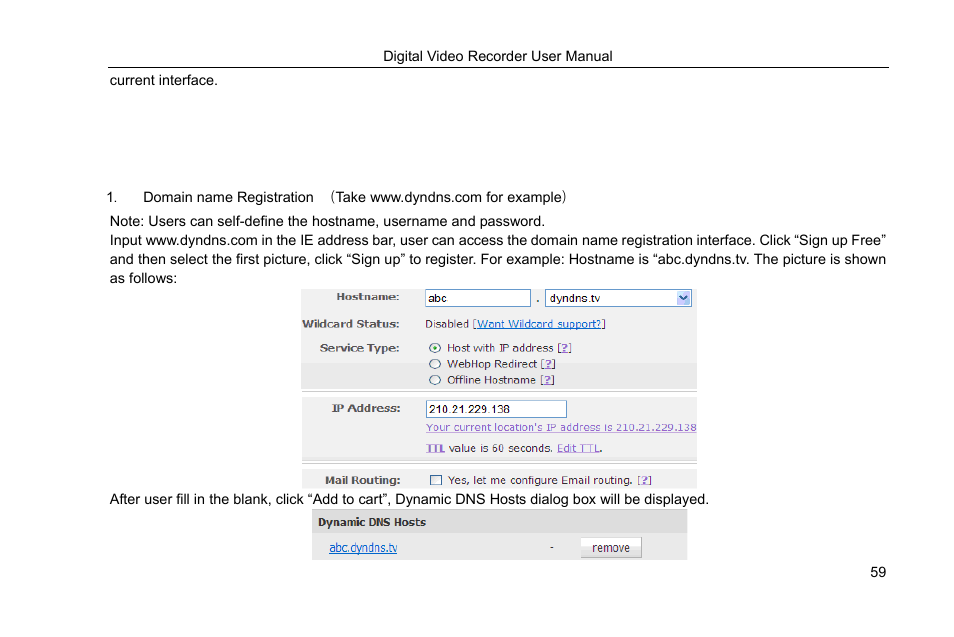954x637 pixels.
Task: Select WebHop Redirect radio button
Action: 434,364
